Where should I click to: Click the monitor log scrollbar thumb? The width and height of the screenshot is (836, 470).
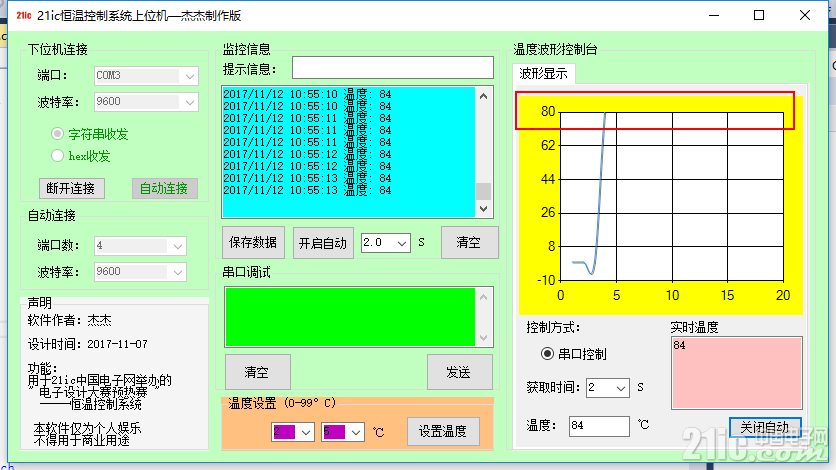pos(483,191)
